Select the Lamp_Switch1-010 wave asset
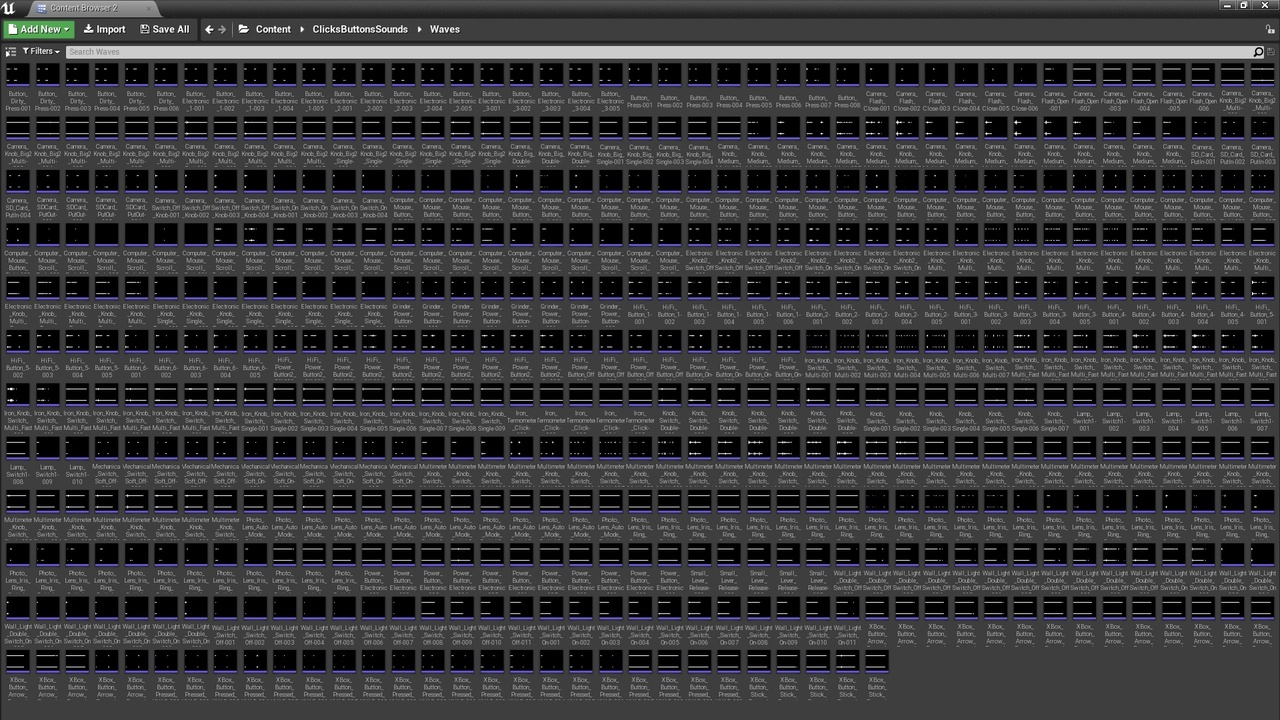This screenshot has width=1280, height=720. click(x=78, y=461)
